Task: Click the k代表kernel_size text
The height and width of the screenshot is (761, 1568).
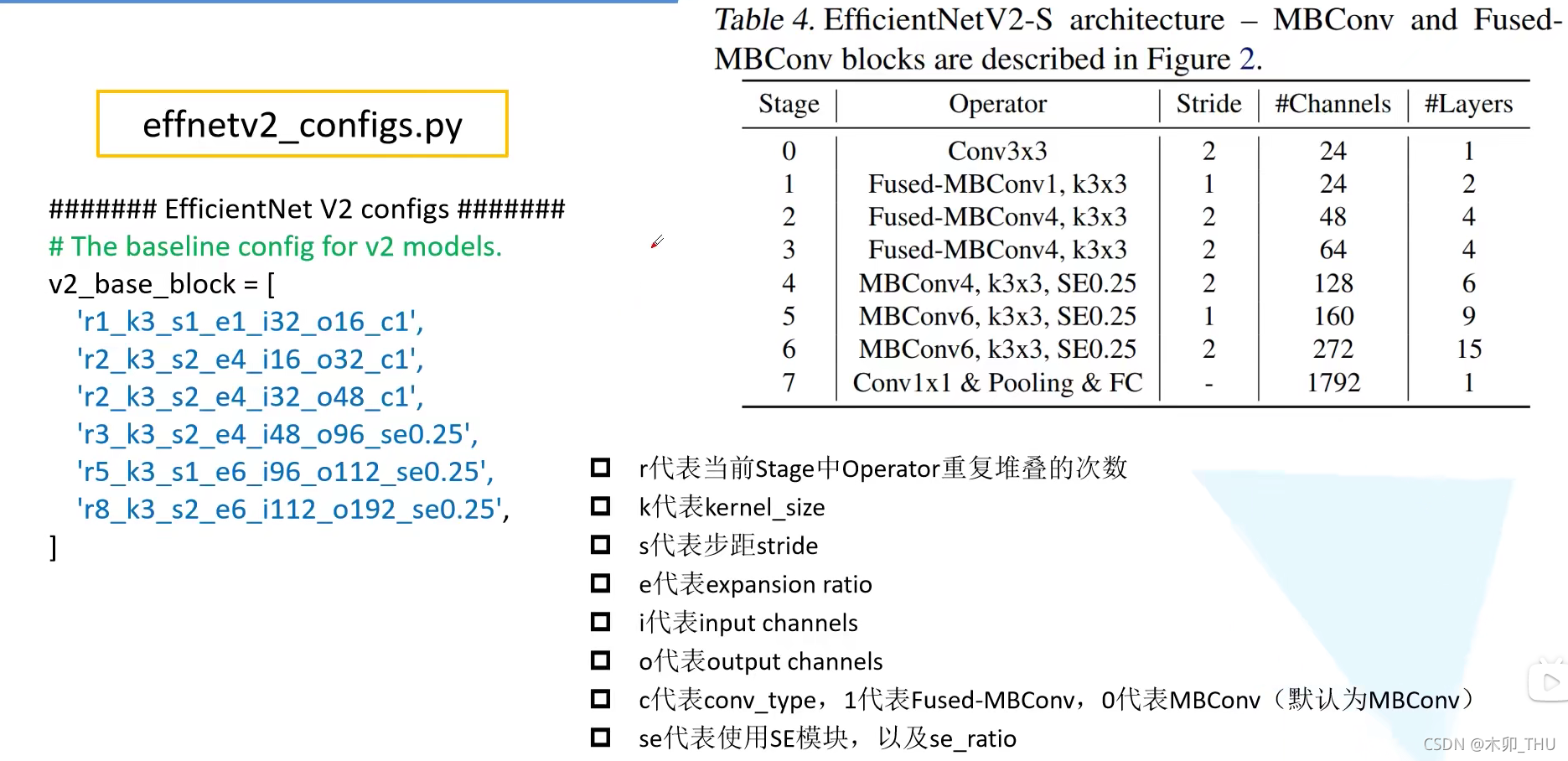Action: (x=732, y=507)
